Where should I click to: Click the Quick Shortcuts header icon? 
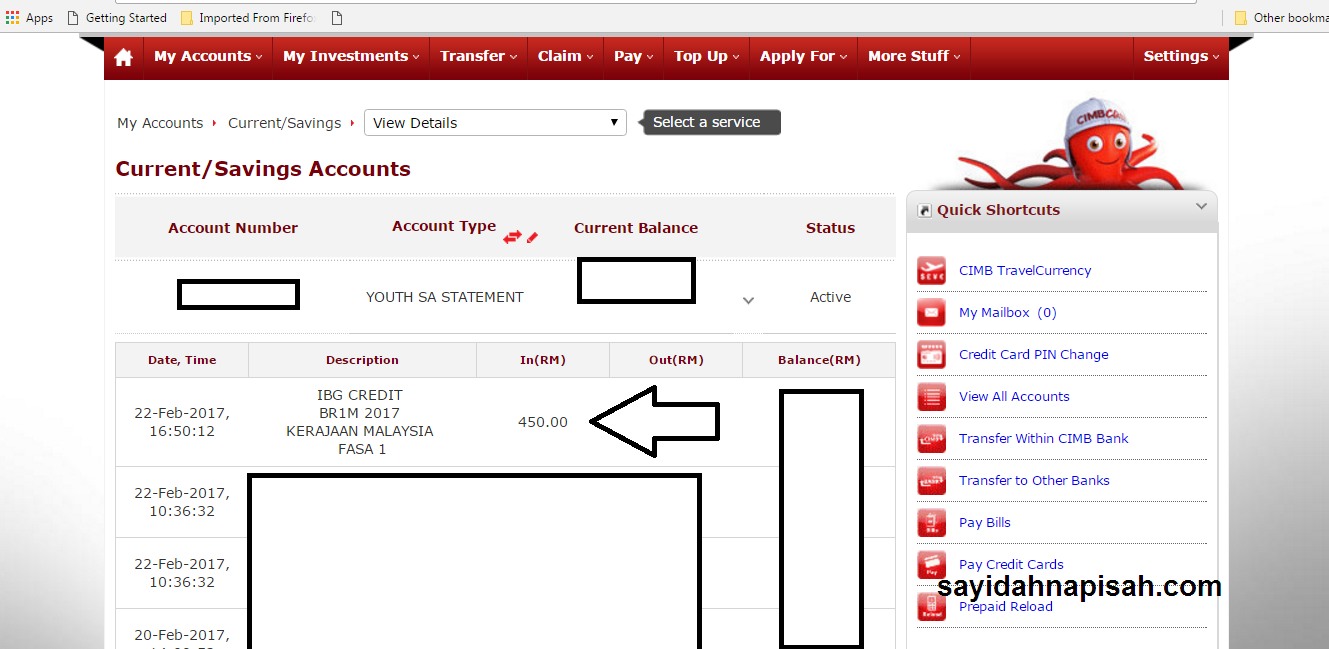pos(923,211)
